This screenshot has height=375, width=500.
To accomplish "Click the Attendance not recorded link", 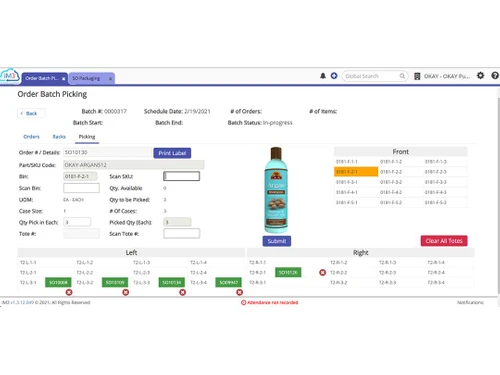I will pos(272,303).
